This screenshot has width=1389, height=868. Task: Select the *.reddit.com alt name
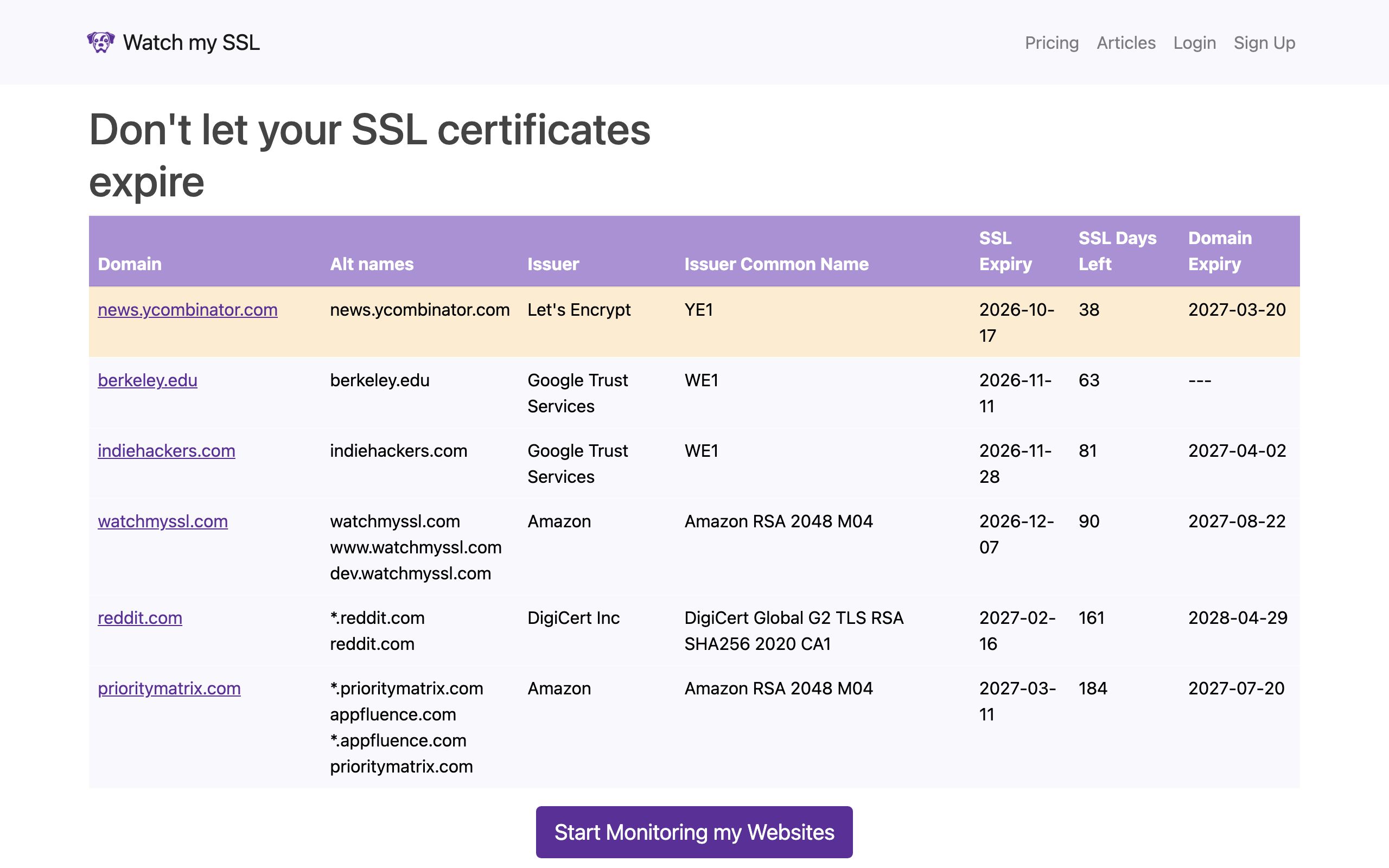[377, 618]
